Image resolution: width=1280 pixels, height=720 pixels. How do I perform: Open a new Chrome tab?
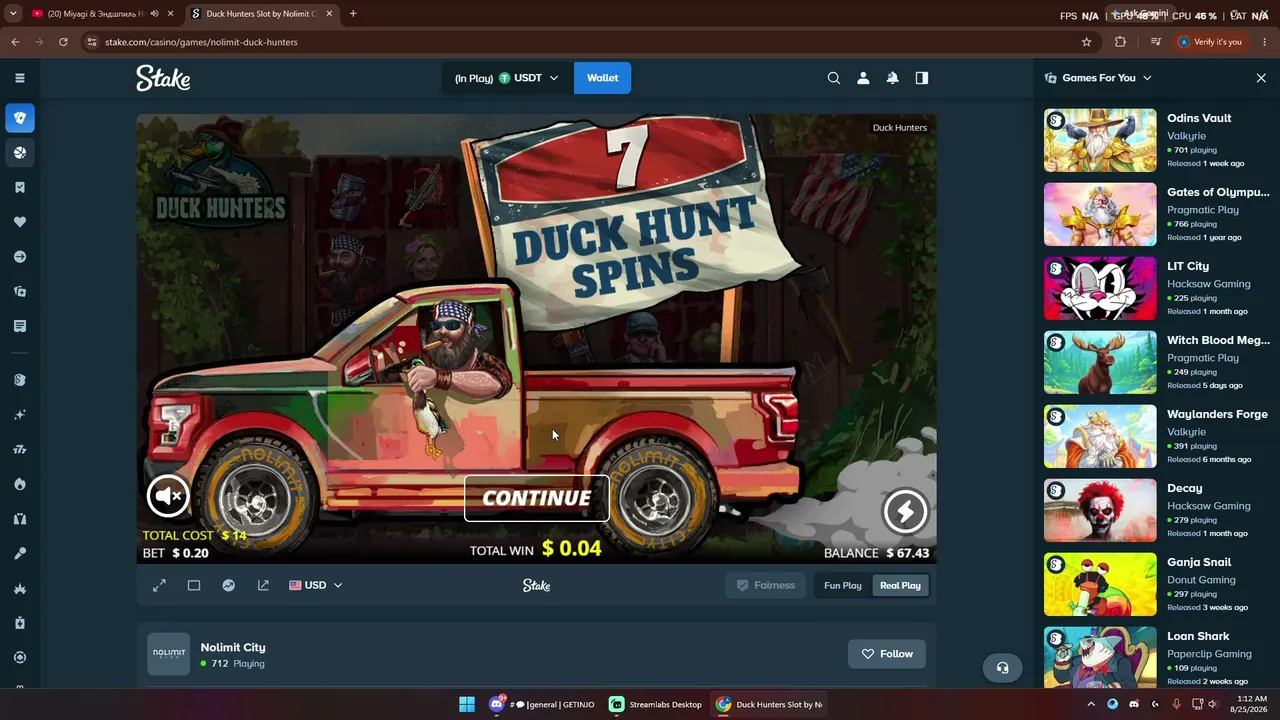353,14
